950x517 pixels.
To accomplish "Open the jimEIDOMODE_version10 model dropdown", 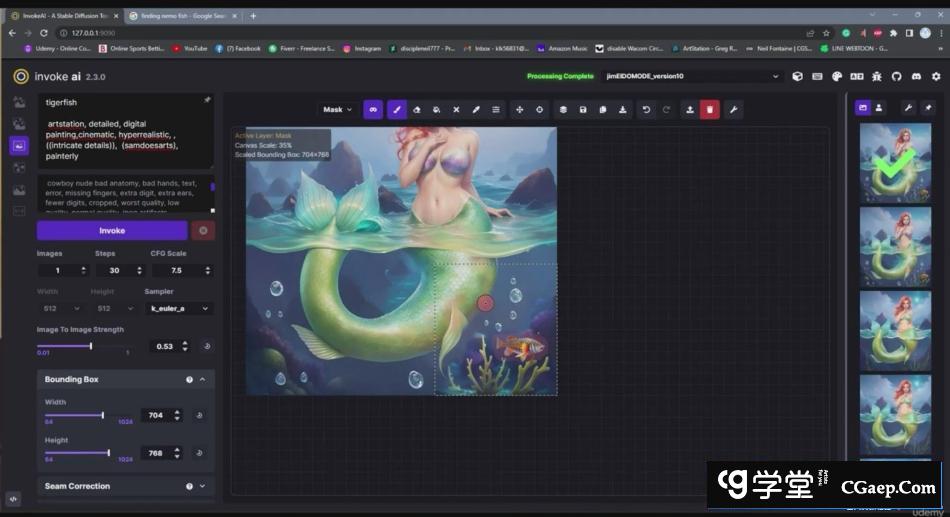I will click(691, 76).
